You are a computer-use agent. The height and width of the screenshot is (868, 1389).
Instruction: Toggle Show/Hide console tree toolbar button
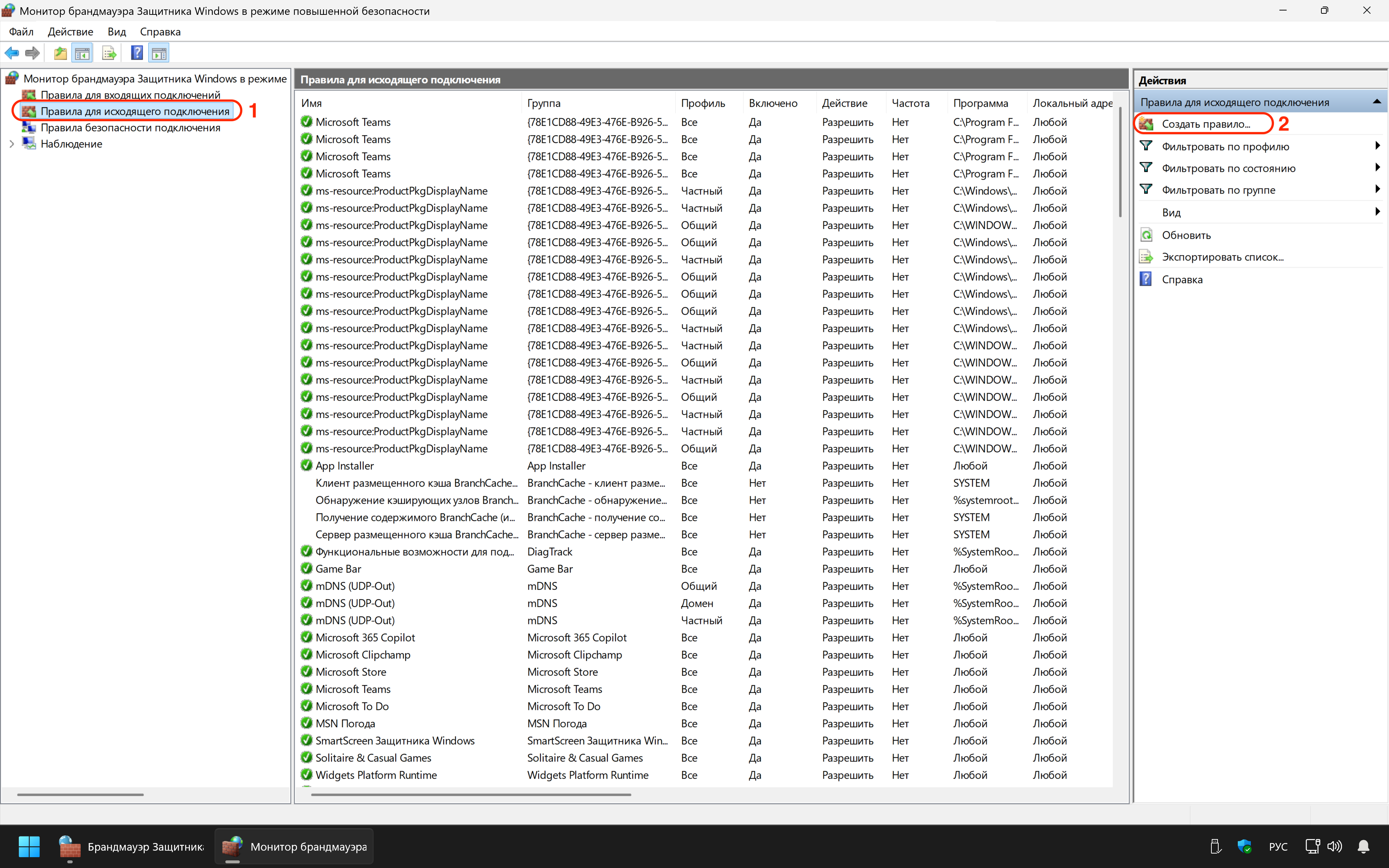click(82, 54)
